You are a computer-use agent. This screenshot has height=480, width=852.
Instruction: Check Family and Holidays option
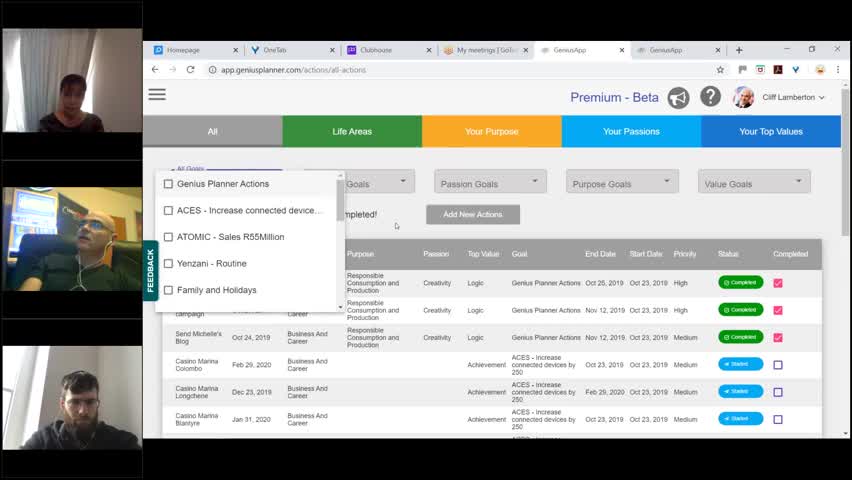coord(168,290)
